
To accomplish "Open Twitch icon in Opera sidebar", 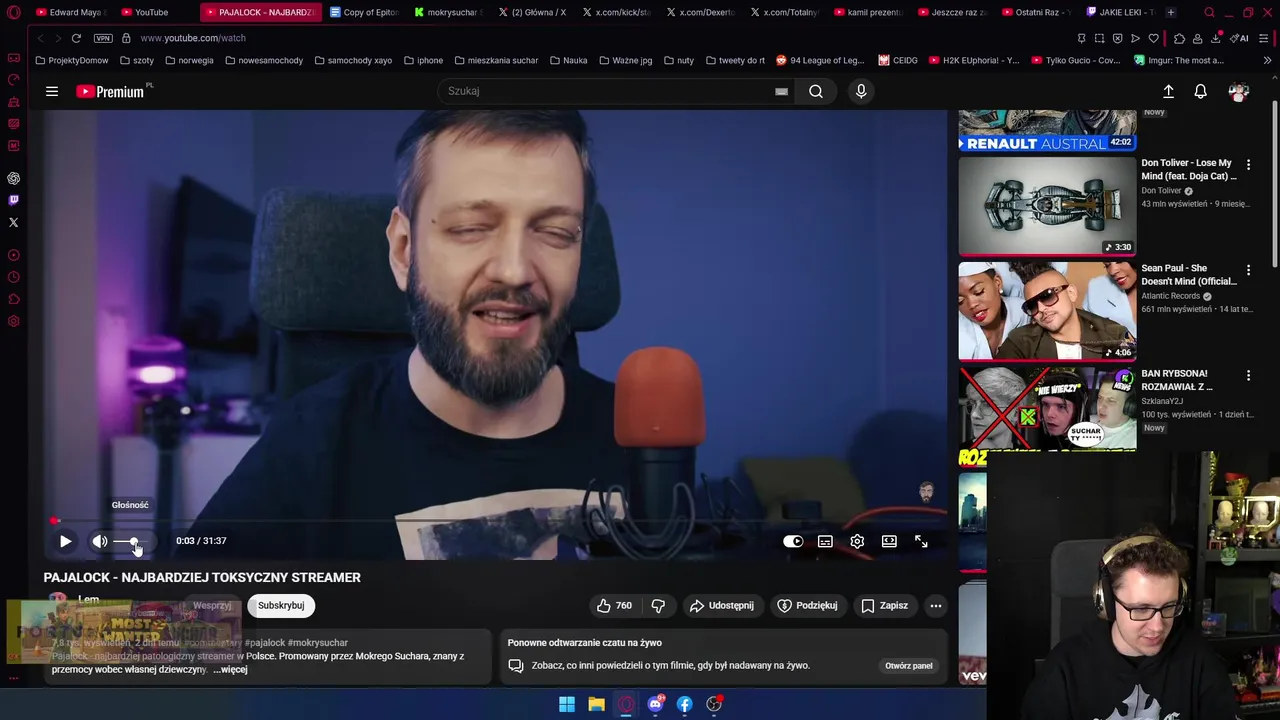I will coord(13,200).
